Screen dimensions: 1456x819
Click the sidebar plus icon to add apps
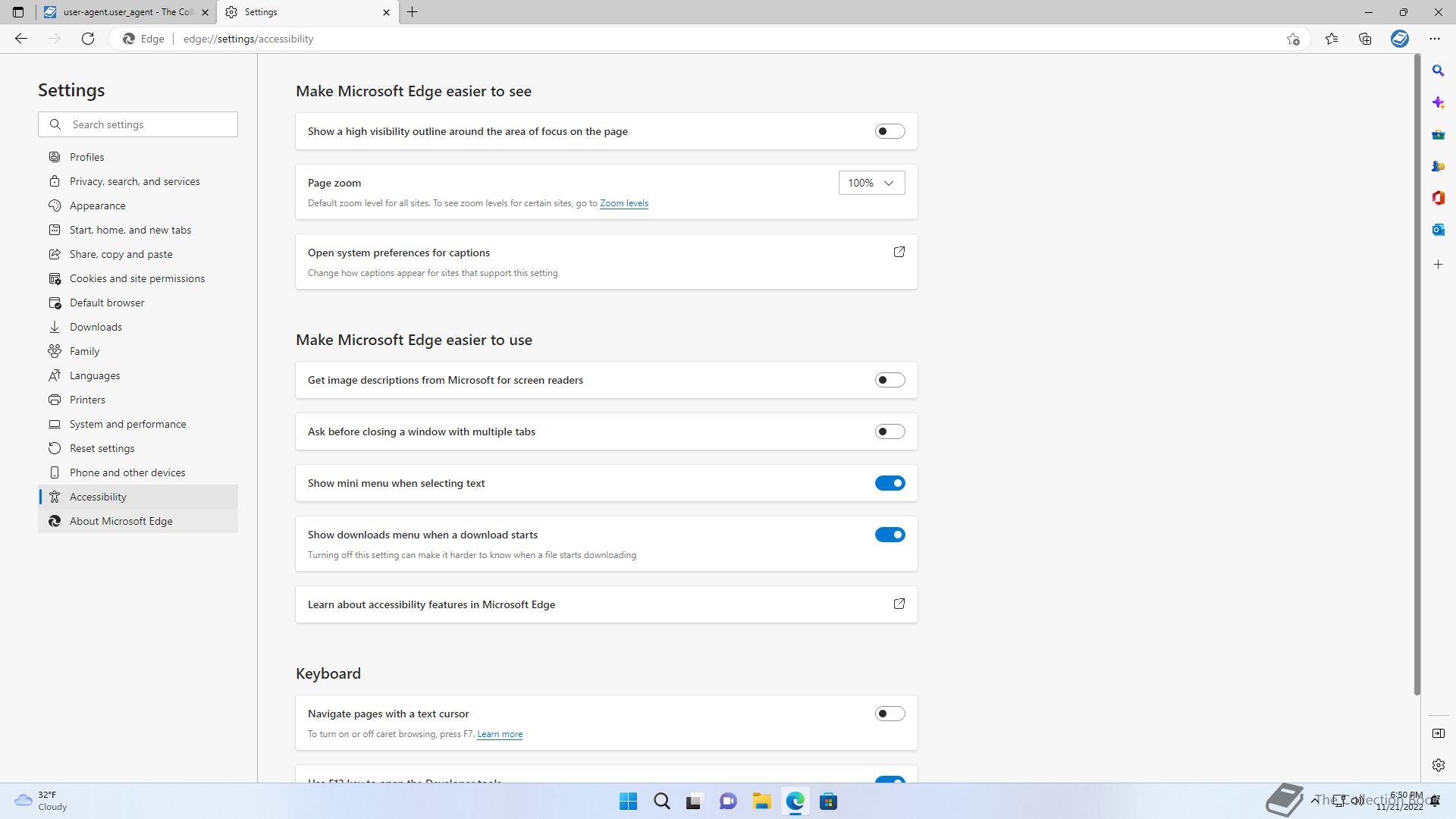click(x=1438, y=265)
